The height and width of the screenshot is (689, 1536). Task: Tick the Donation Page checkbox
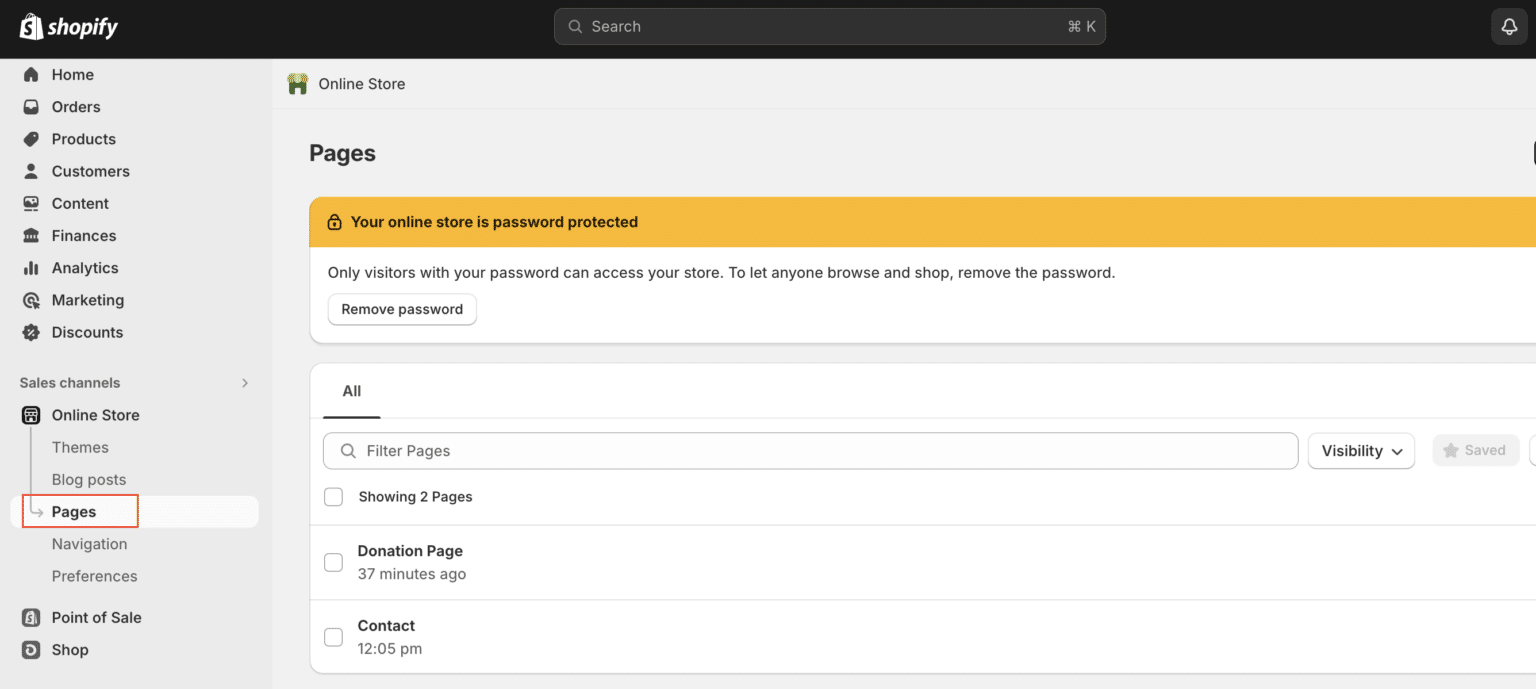[334, 563]
